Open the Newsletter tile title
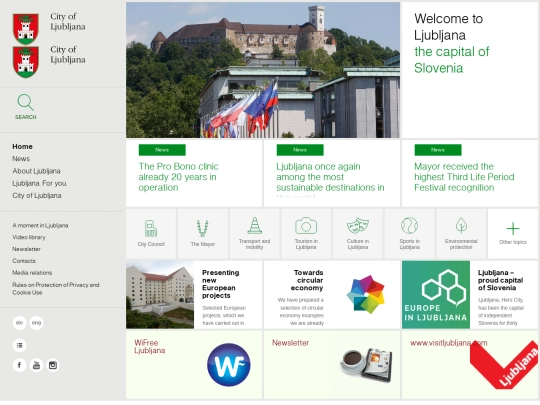This screenshot has height=405, width=540. pyautogui.click(x=290, y=343)
